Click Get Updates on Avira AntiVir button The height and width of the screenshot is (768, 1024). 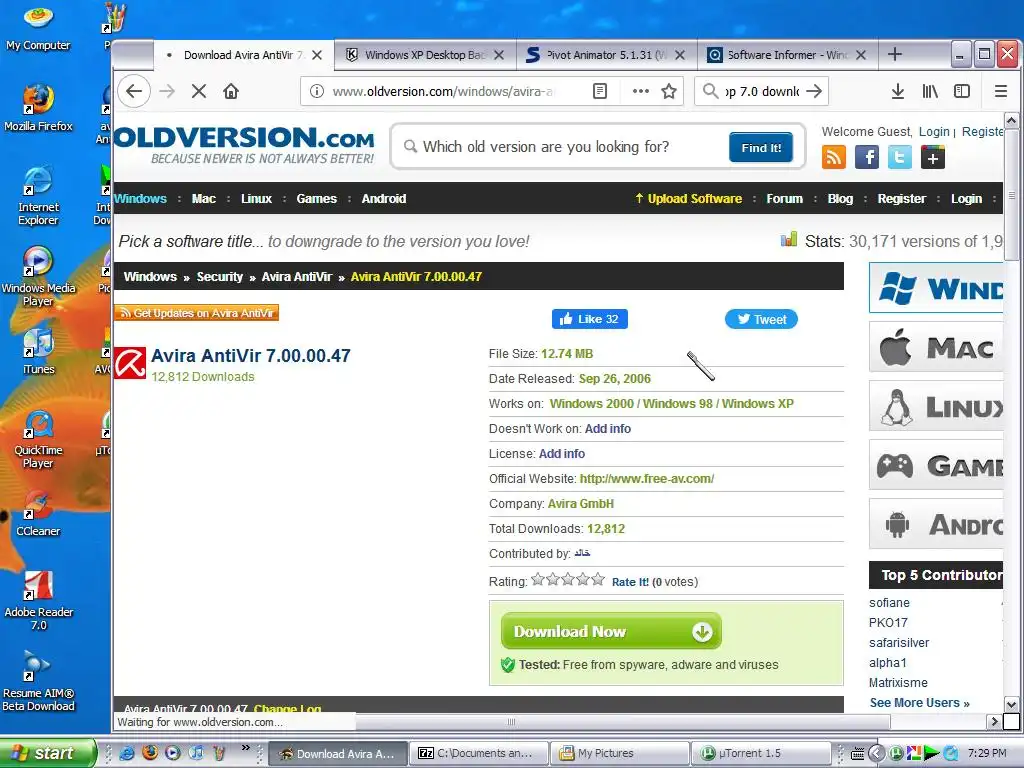(x=197, y=313)
